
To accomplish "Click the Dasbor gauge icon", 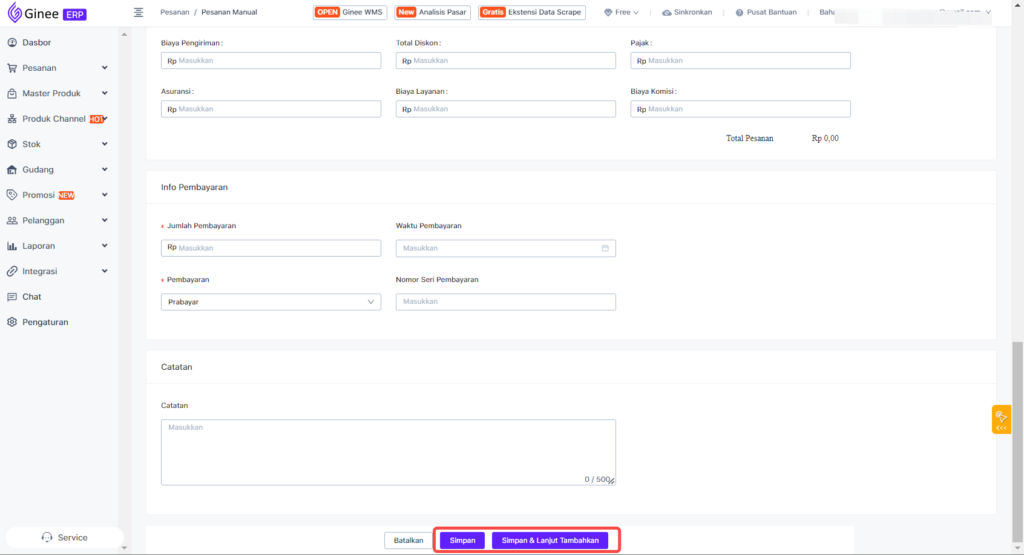I will tap(12, 42).
